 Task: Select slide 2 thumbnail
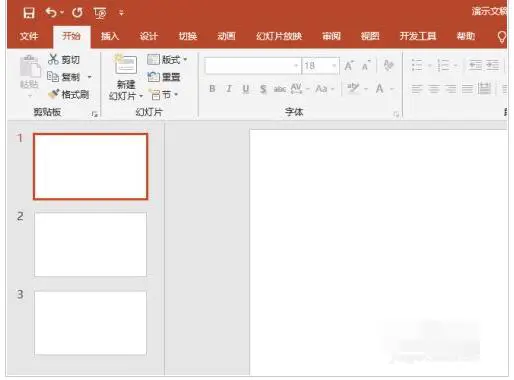[x=90, y=244]
